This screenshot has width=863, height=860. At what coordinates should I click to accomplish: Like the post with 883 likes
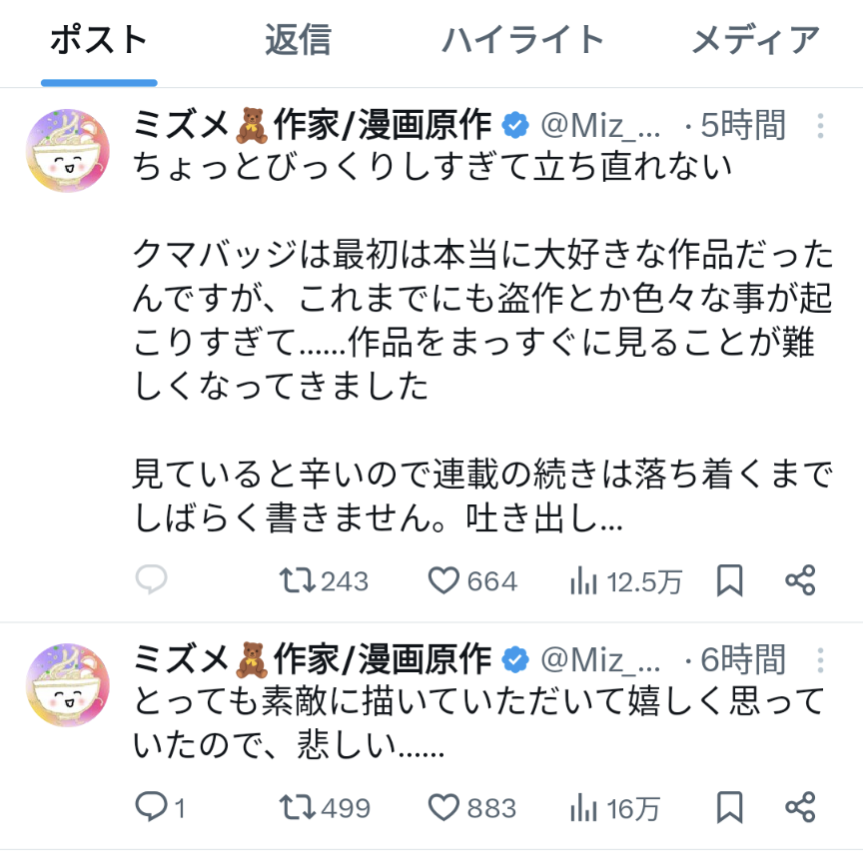pos(443,807)
